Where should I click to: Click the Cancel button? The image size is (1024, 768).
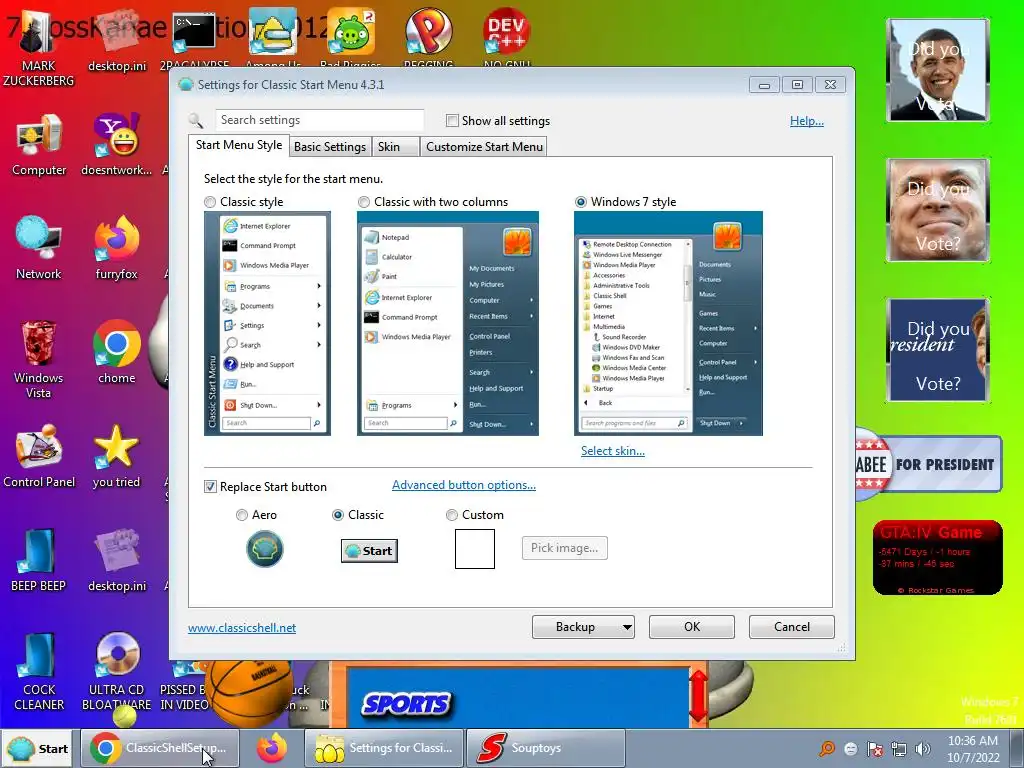[x=792, y=627]
